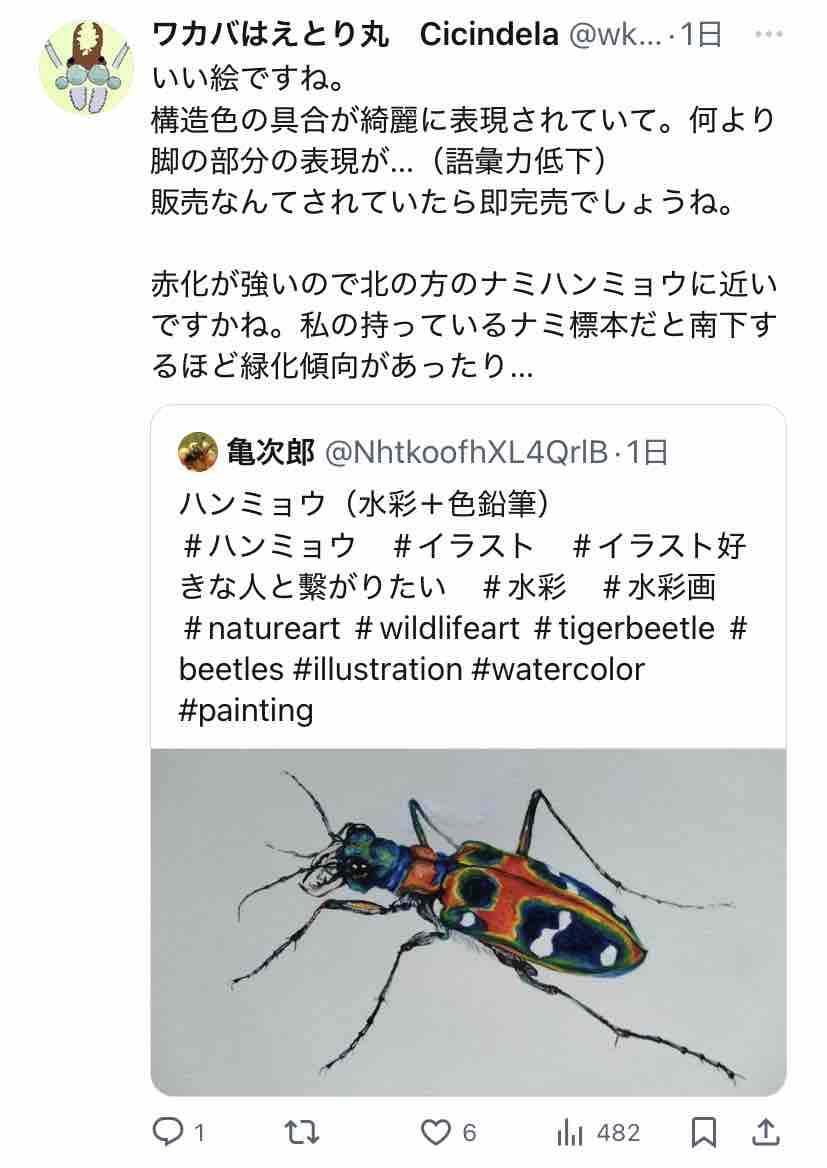Open the share icon
The height and width of the screenshot is (1168, 827).
click(x=765, y=1132)
